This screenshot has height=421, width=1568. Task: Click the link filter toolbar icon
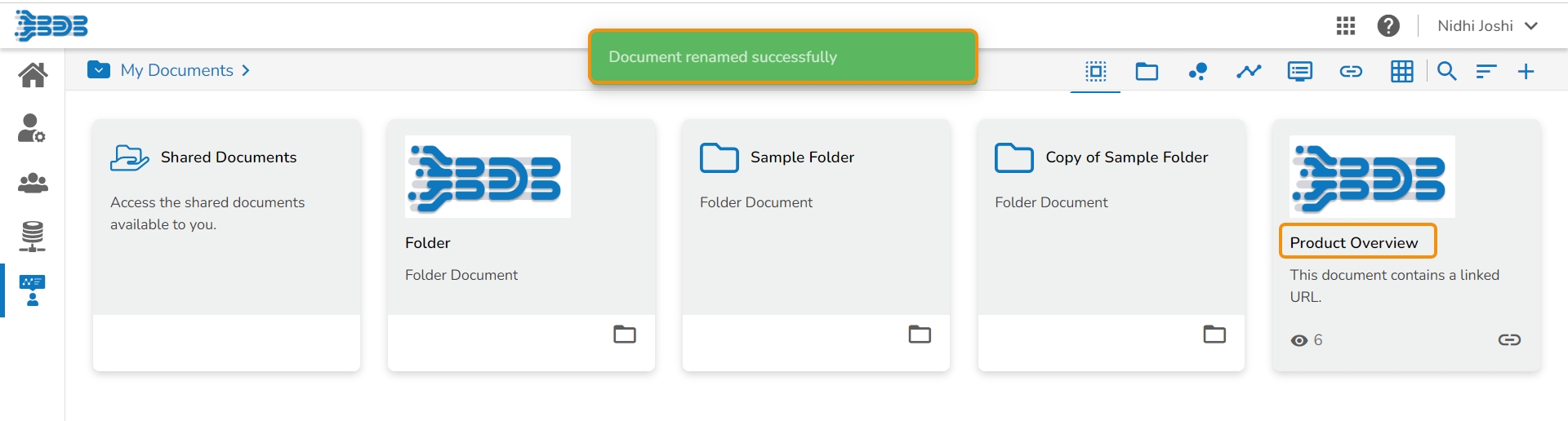[x=1351, y=71]
